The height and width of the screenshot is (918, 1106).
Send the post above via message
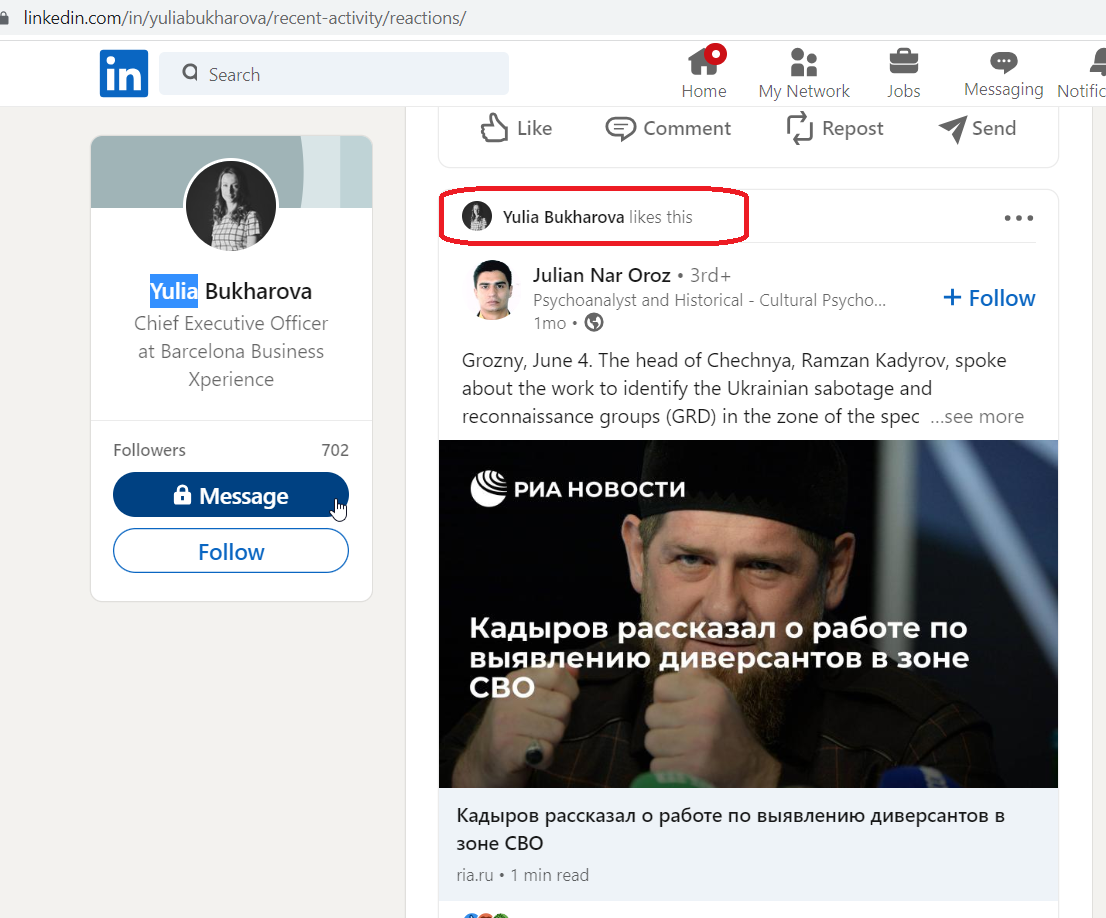point(977,128)
